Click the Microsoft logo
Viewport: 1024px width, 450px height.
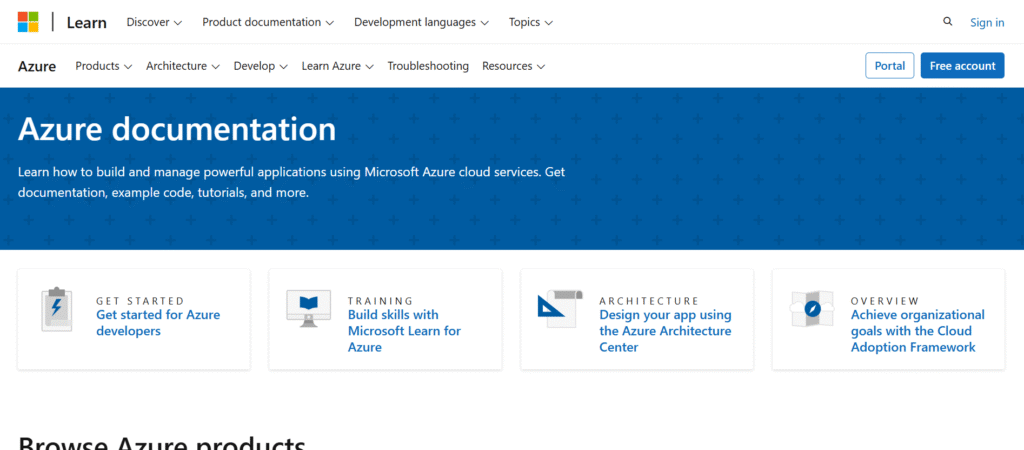pos(28,22)
